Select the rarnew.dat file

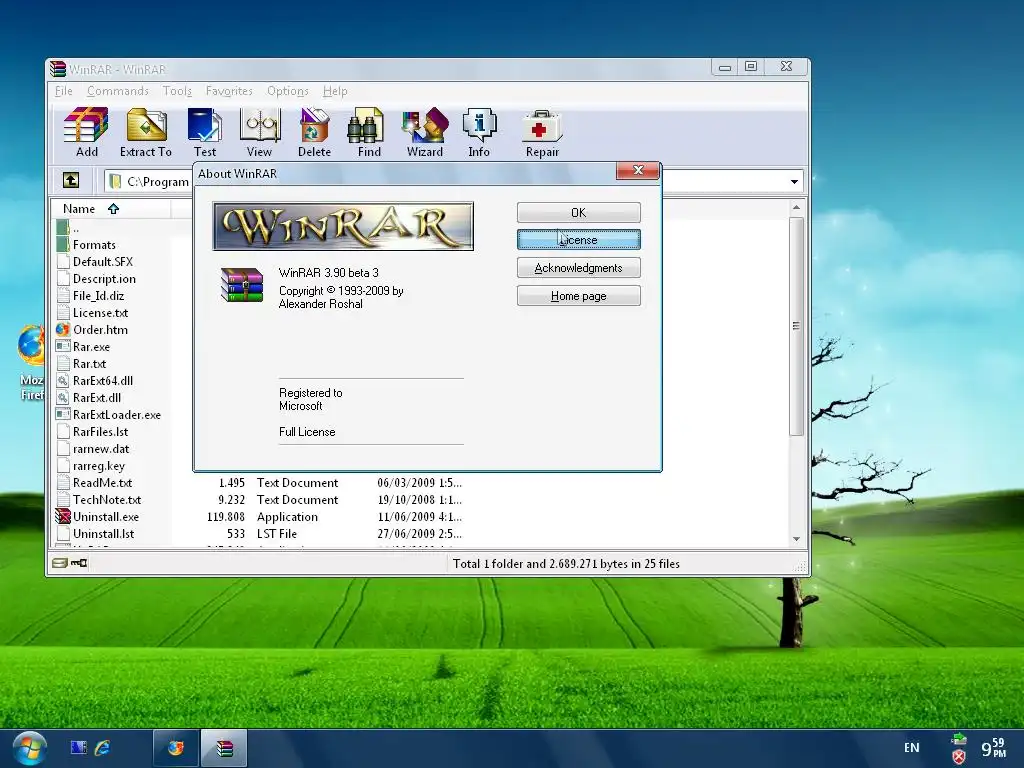pos(101,449)
